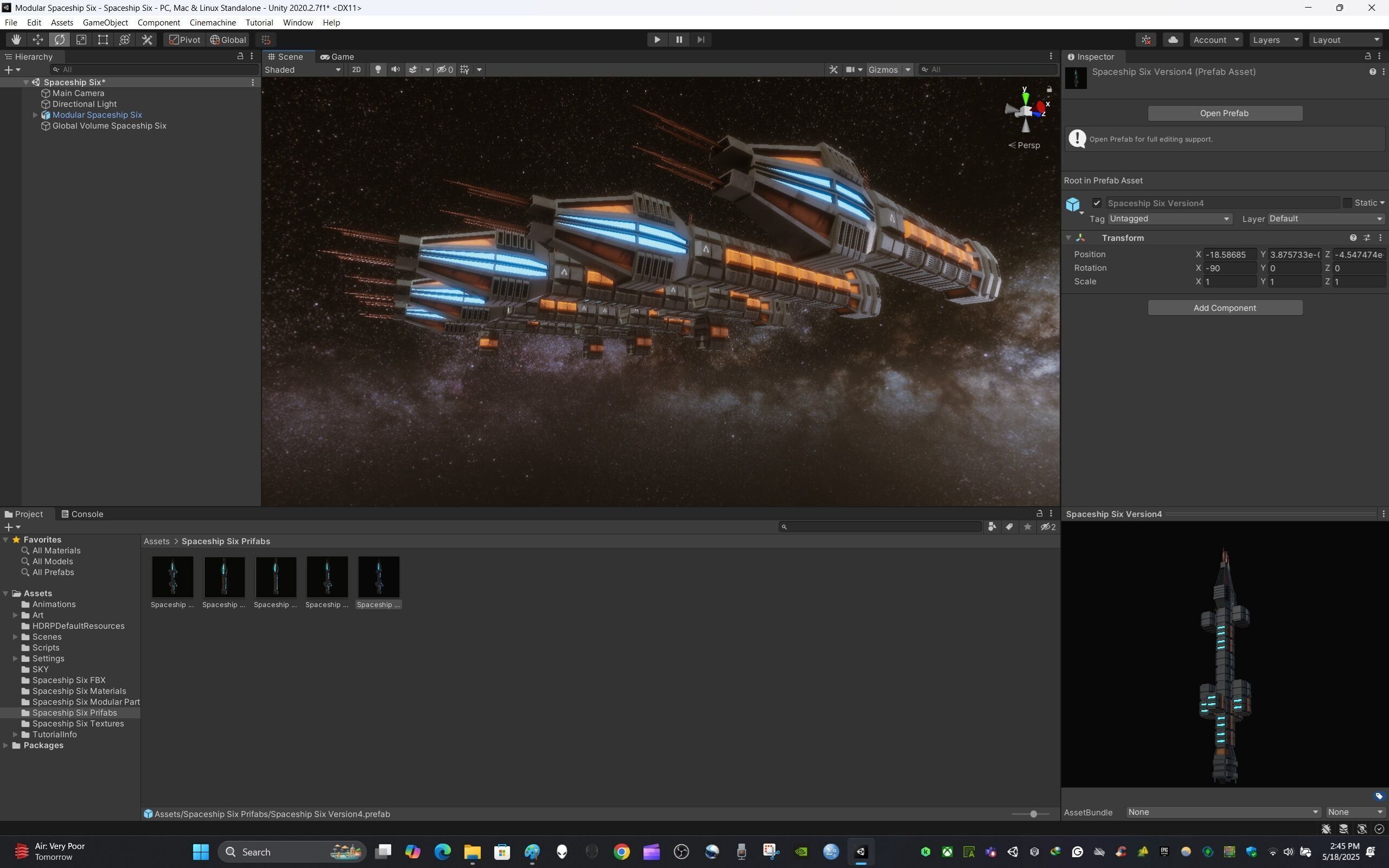Select the Rect Transform tool

pyautogui.click(x=103, y=40)
